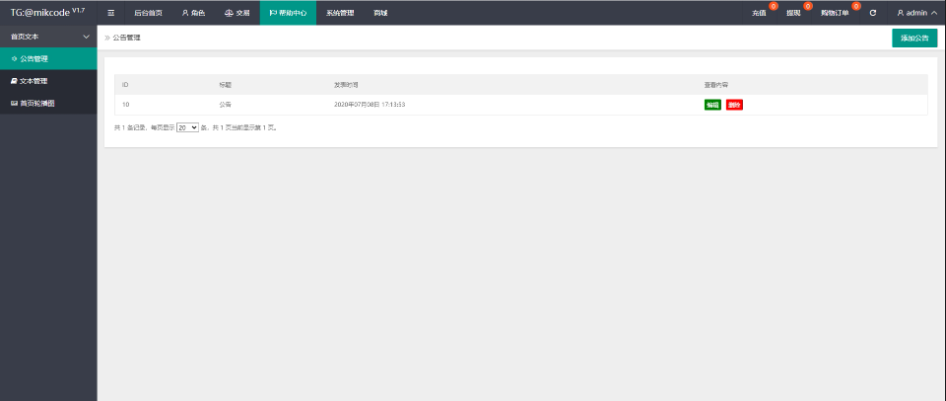
Task: Click the 添加公告 button
Action: click(x=915, y=37)
